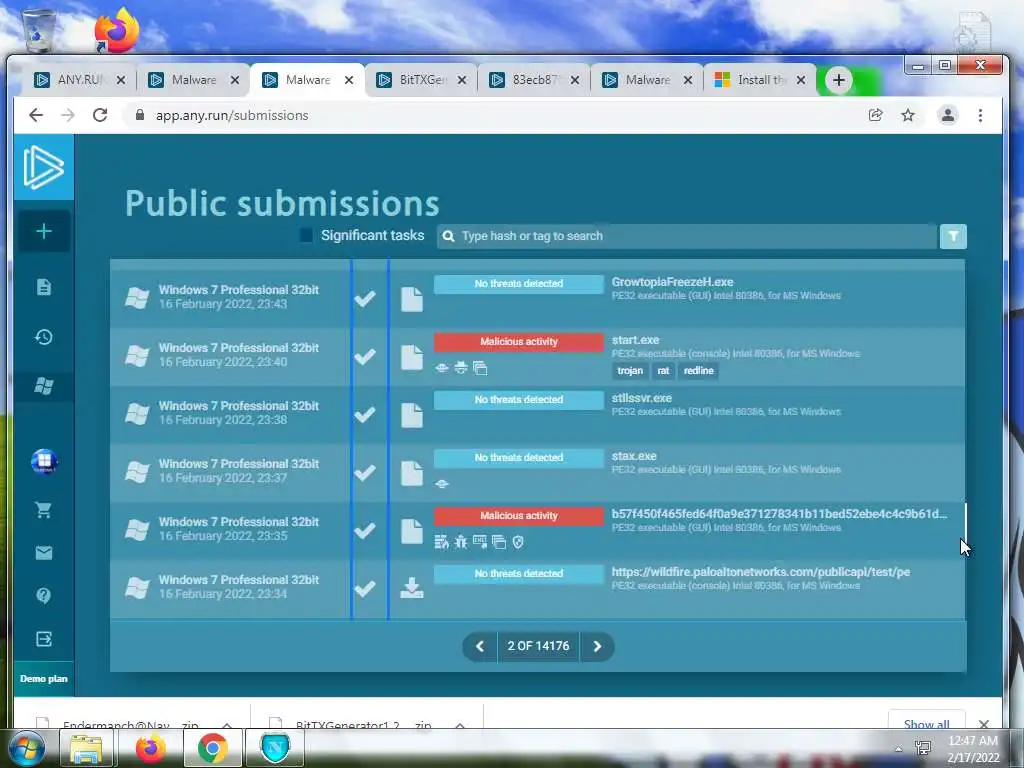
Task: Click the round Windows 11 badge in the sidebar
Action: (44, 461)
